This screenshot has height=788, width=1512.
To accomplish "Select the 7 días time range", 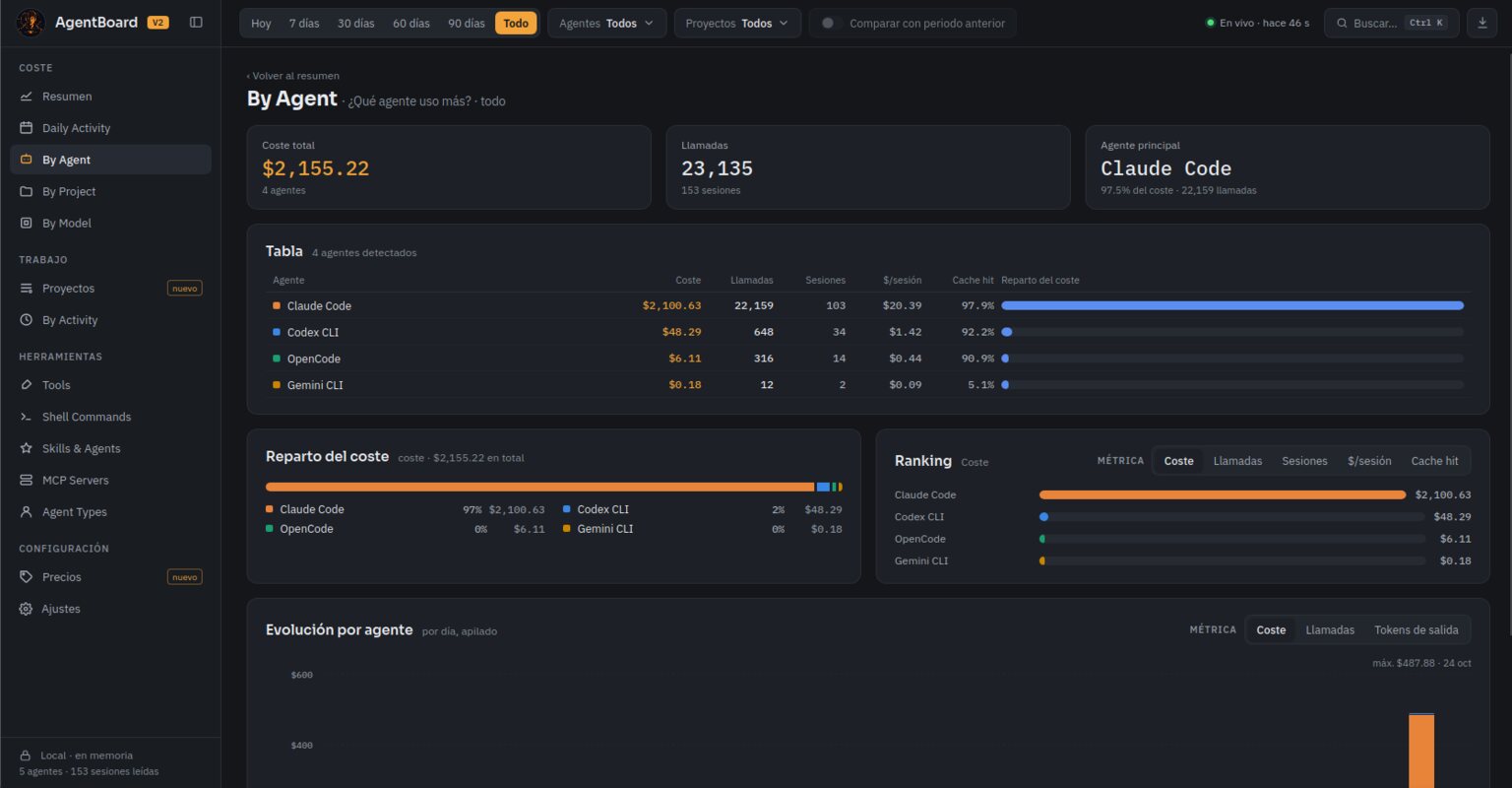I will [x=304, y=23].
